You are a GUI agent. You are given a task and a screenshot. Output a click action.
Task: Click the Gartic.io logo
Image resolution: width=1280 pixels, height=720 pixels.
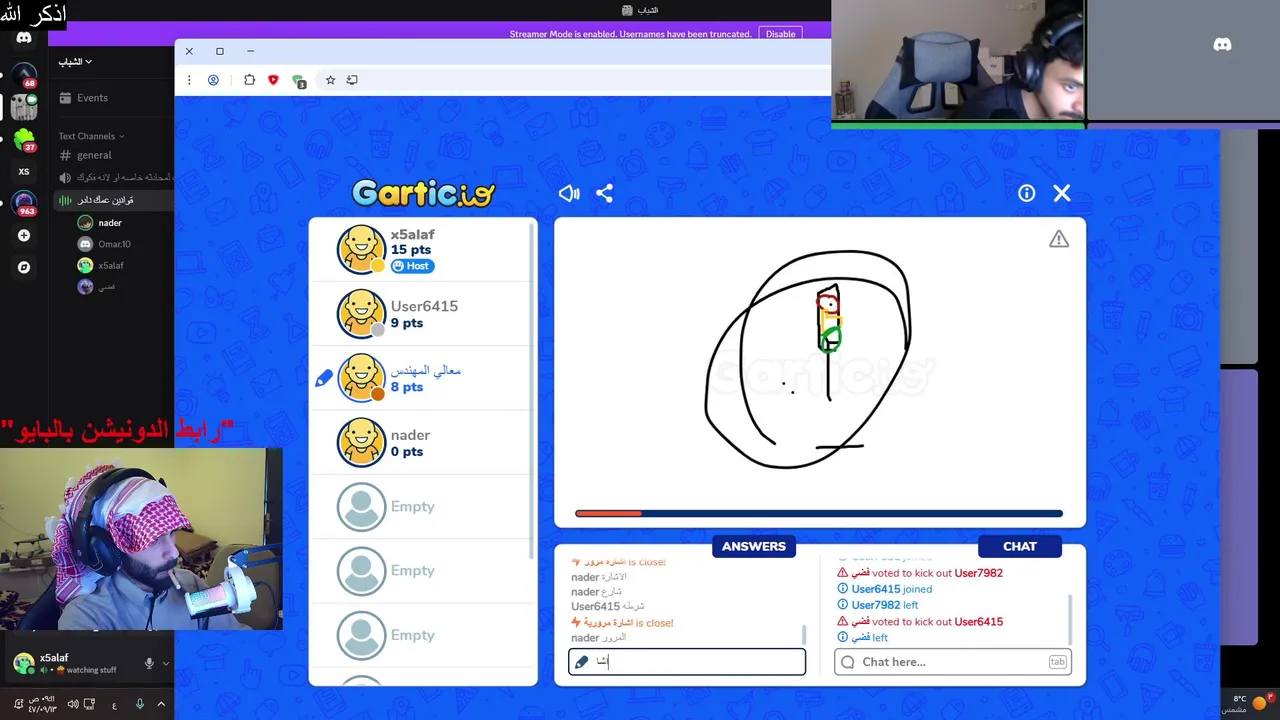[x=423, y=192]
